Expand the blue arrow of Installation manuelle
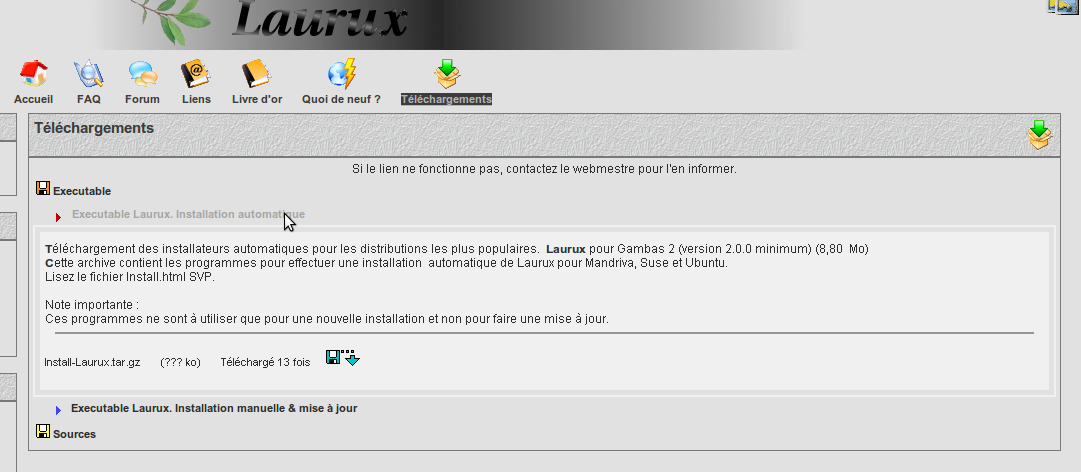The width and height of the screenshot is (1081, 472). [59, 411]
